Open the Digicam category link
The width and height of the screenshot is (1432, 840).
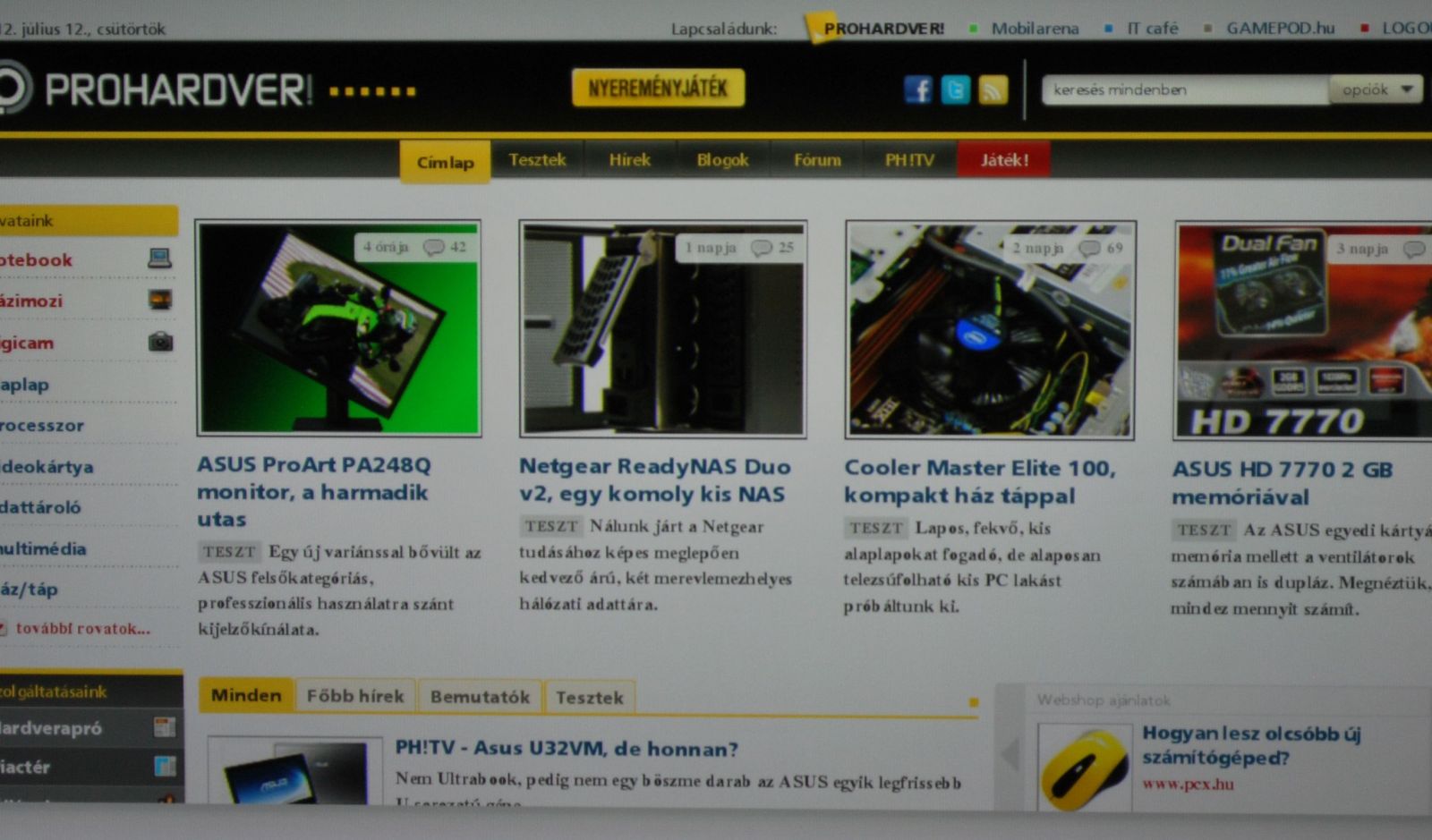click(x=27, y=343)
